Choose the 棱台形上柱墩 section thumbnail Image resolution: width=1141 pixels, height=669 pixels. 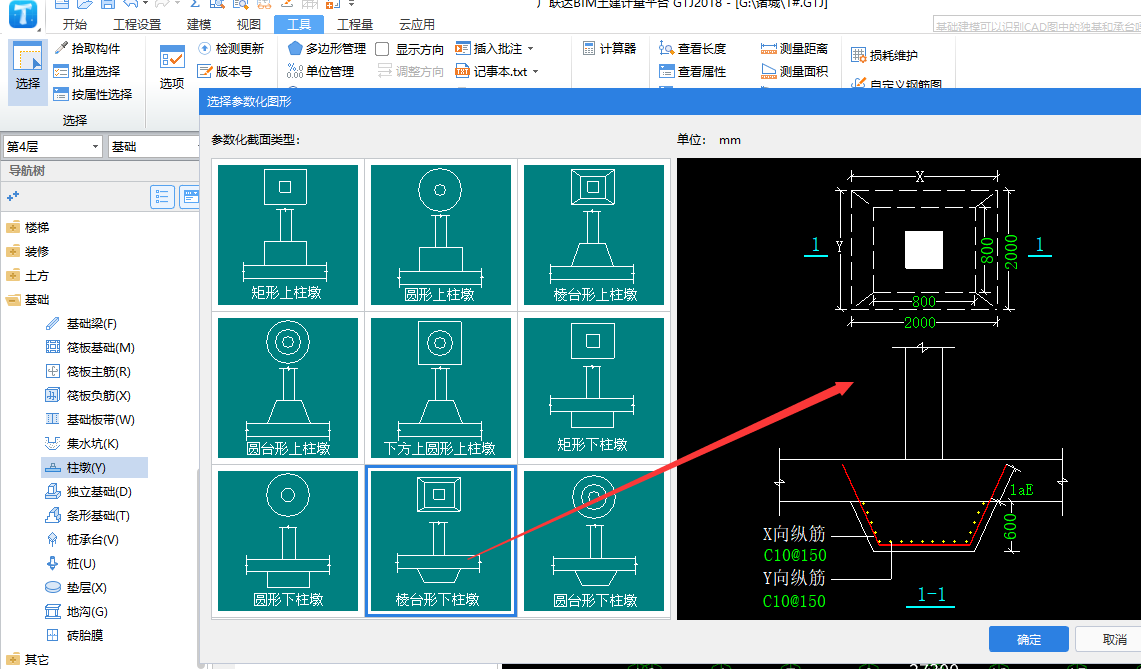pos(594,234)
